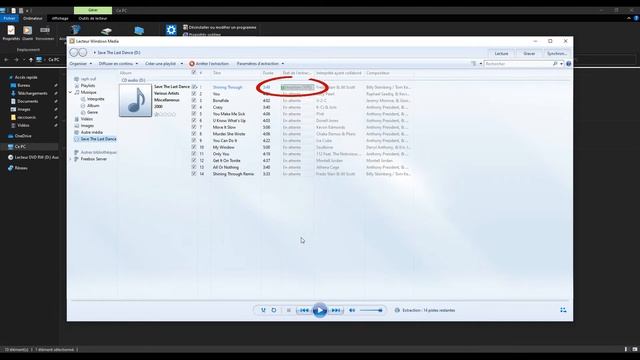This screenshot has height=360, width=640.
Task: Open the Diffuser en continu dropdown
Action: (118, 64)
